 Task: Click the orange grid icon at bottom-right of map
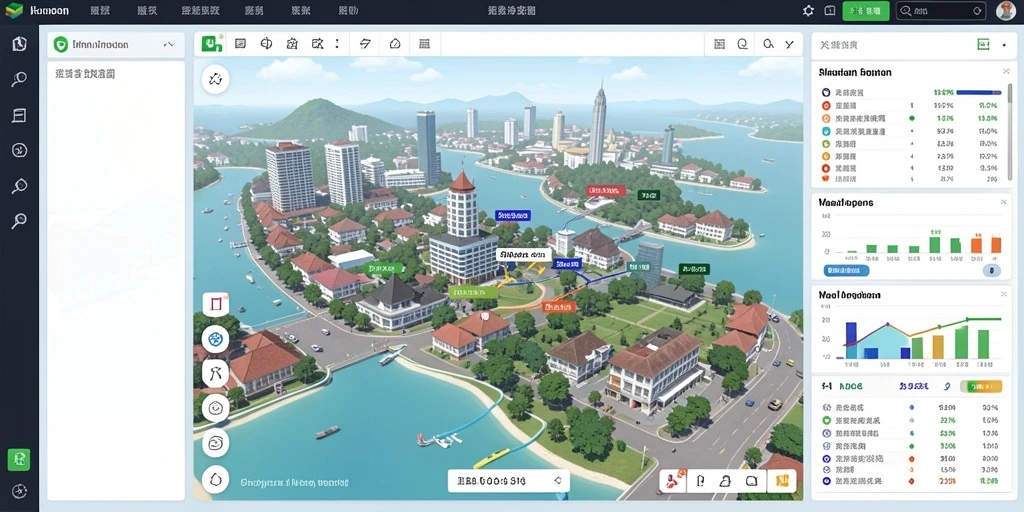click(x=782, y=481)
